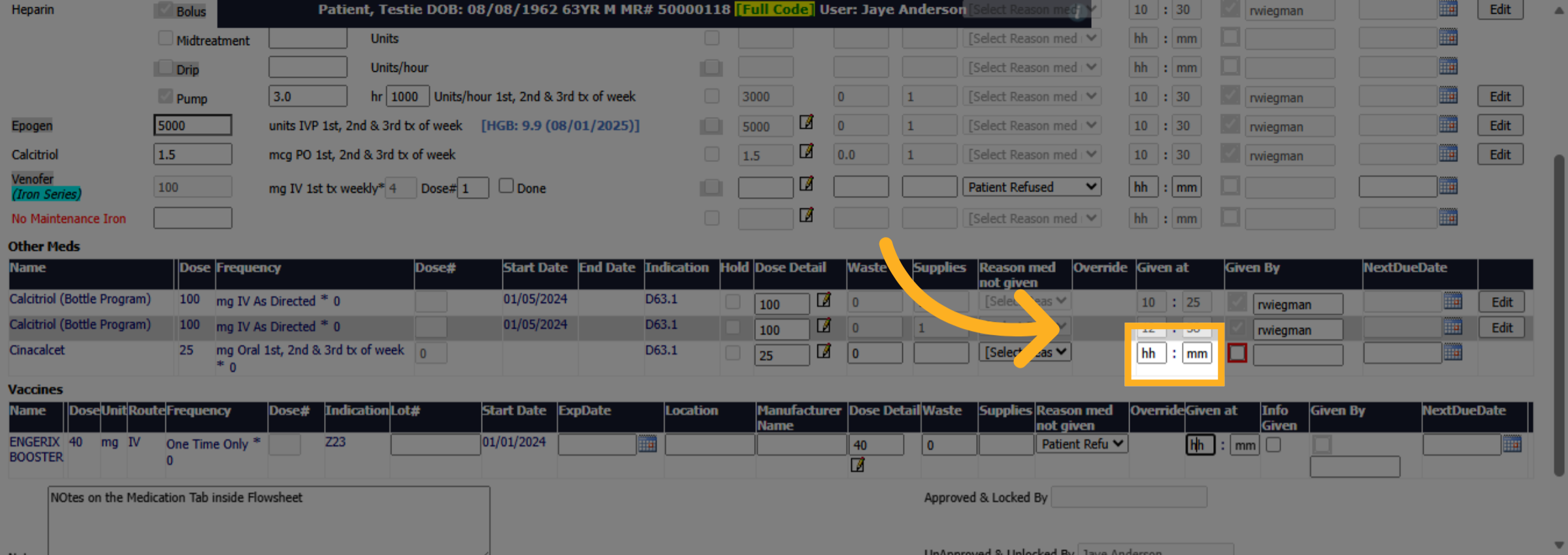Click ENGERIX BOOSTER dose detail note icon
Viewport: 1568px width, 555px height.
tap(857, 465)
